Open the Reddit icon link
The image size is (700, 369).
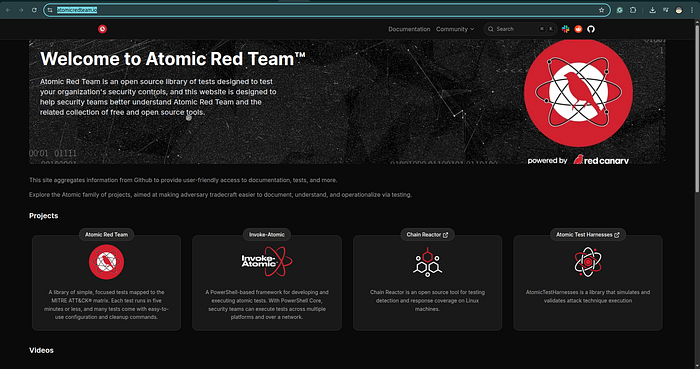click(578, 29)
